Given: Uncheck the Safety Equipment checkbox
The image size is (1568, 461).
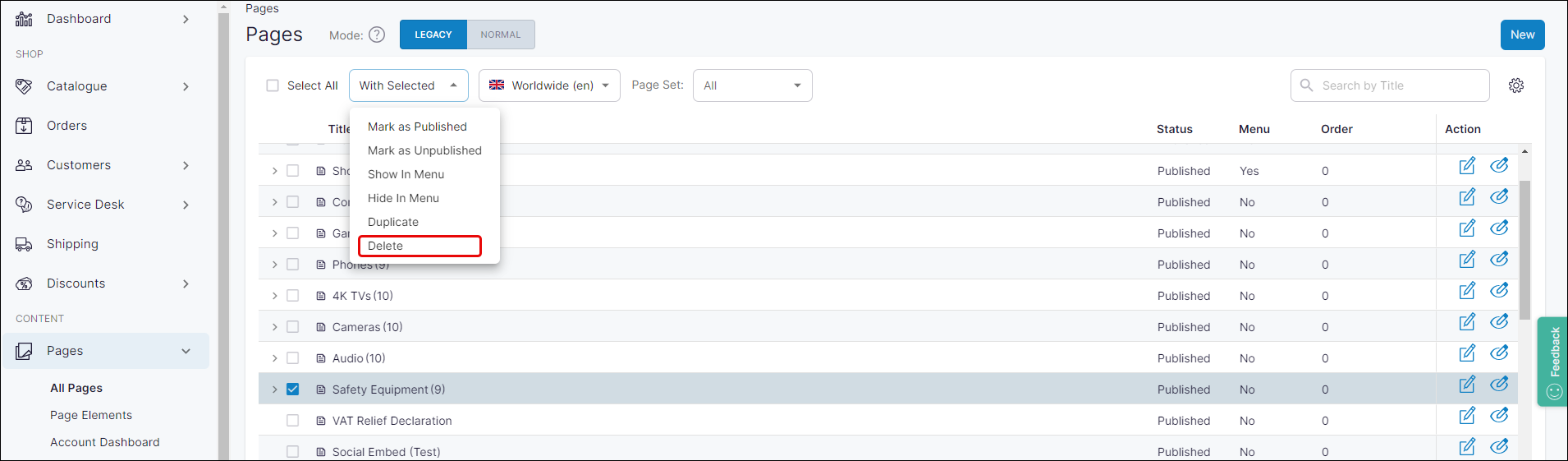Looking at the screenshot, I should (x=293, y=390).
